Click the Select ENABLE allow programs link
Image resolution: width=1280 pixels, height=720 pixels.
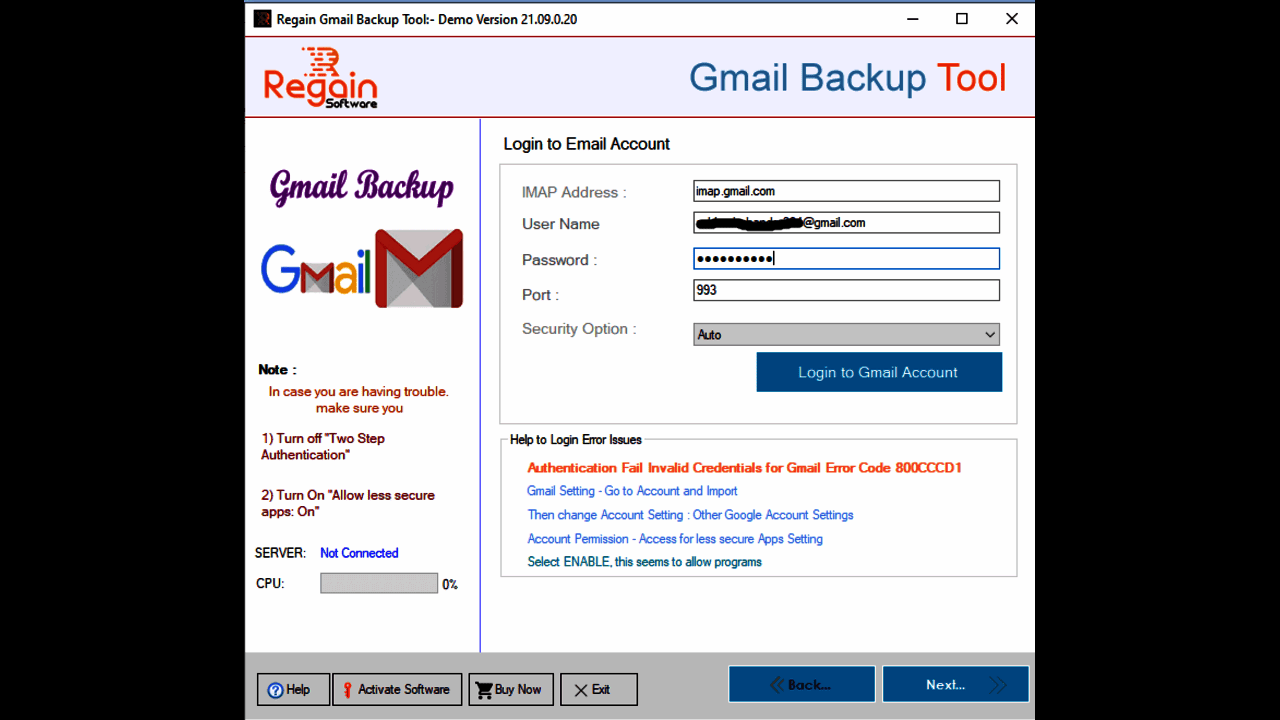tap(643, 562)
